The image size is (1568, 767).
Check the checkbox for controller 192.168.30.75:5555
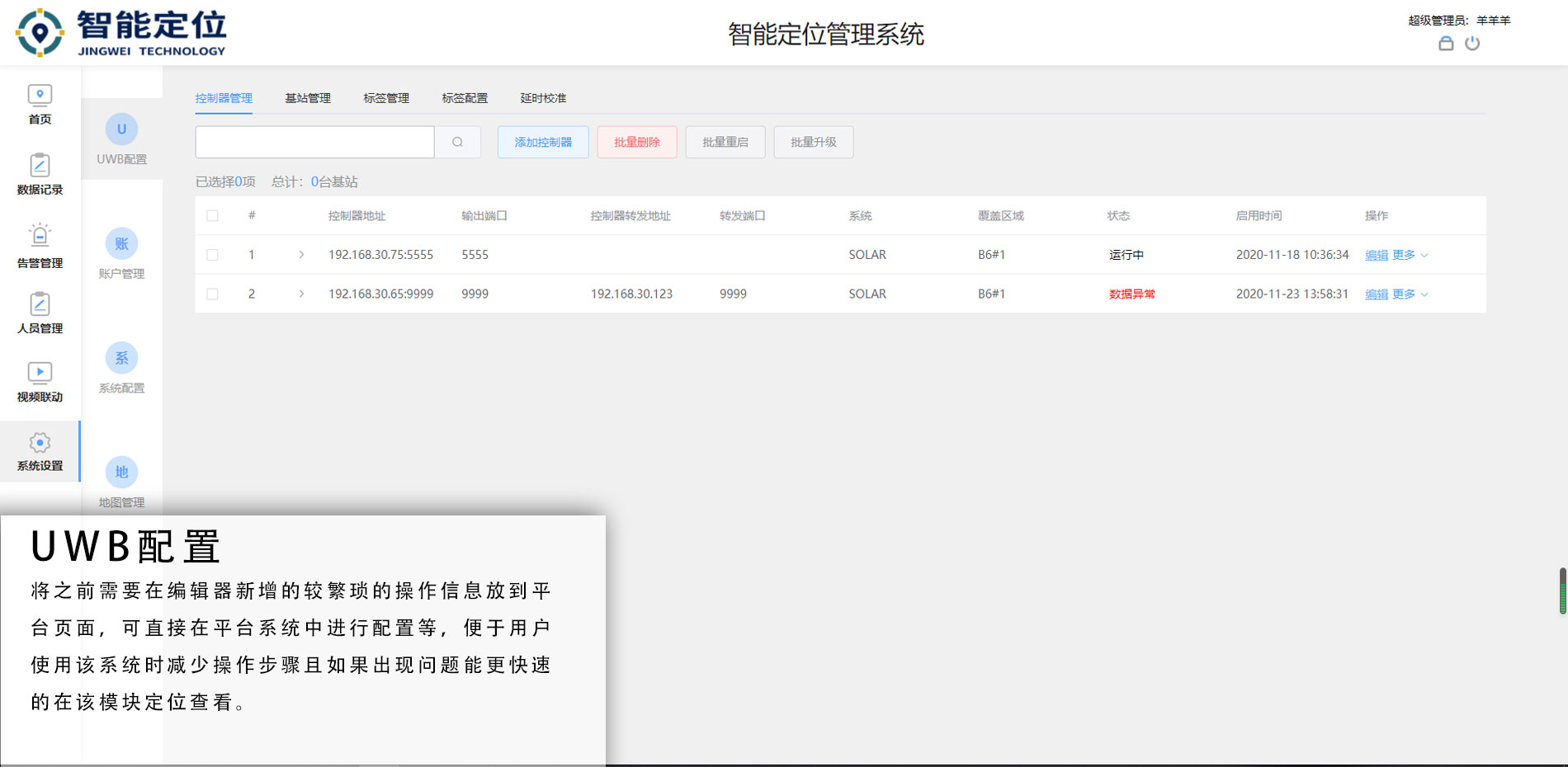tap(212, 254)
